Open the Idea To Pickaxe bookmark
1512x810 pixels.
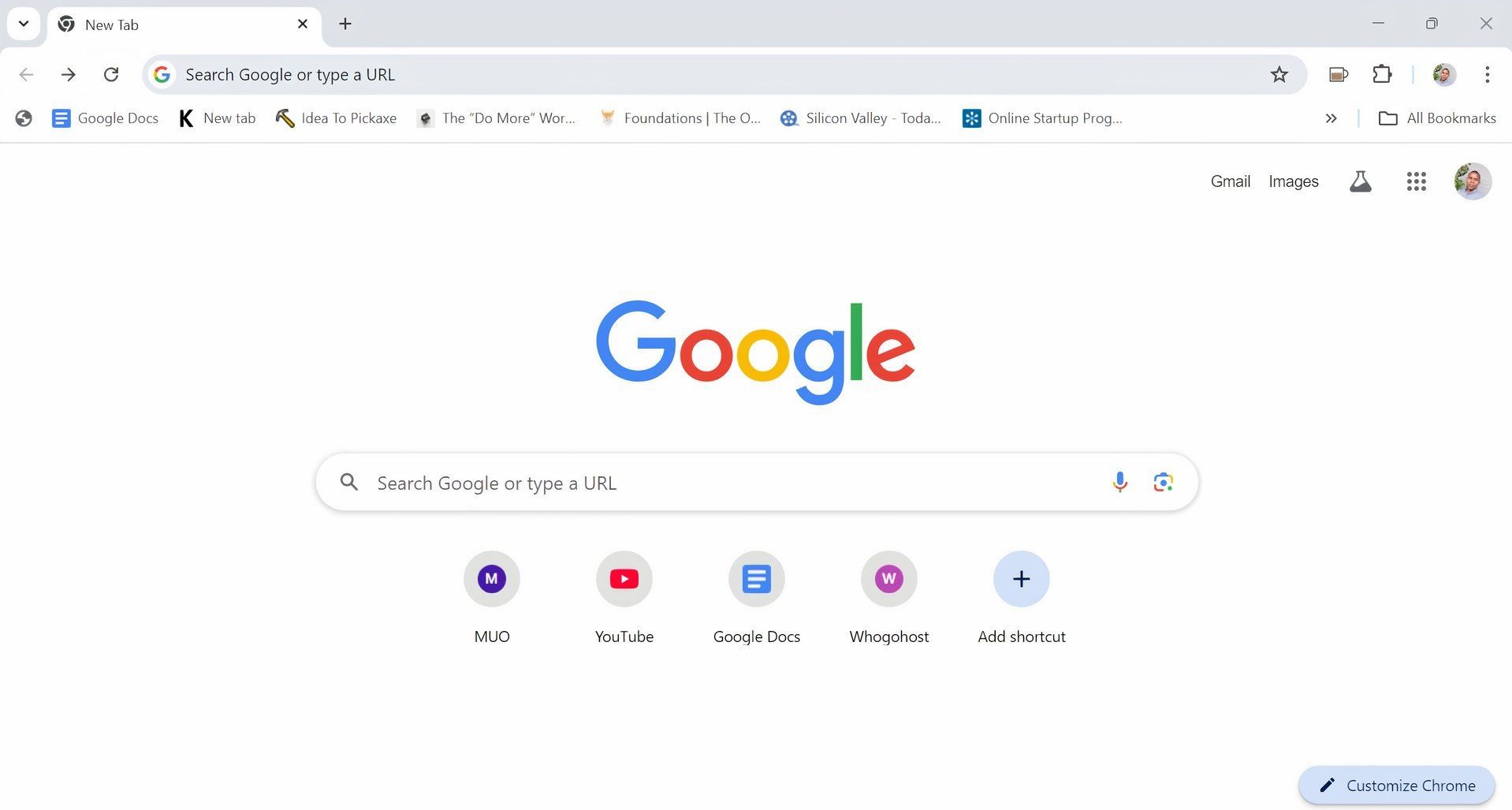336,118
